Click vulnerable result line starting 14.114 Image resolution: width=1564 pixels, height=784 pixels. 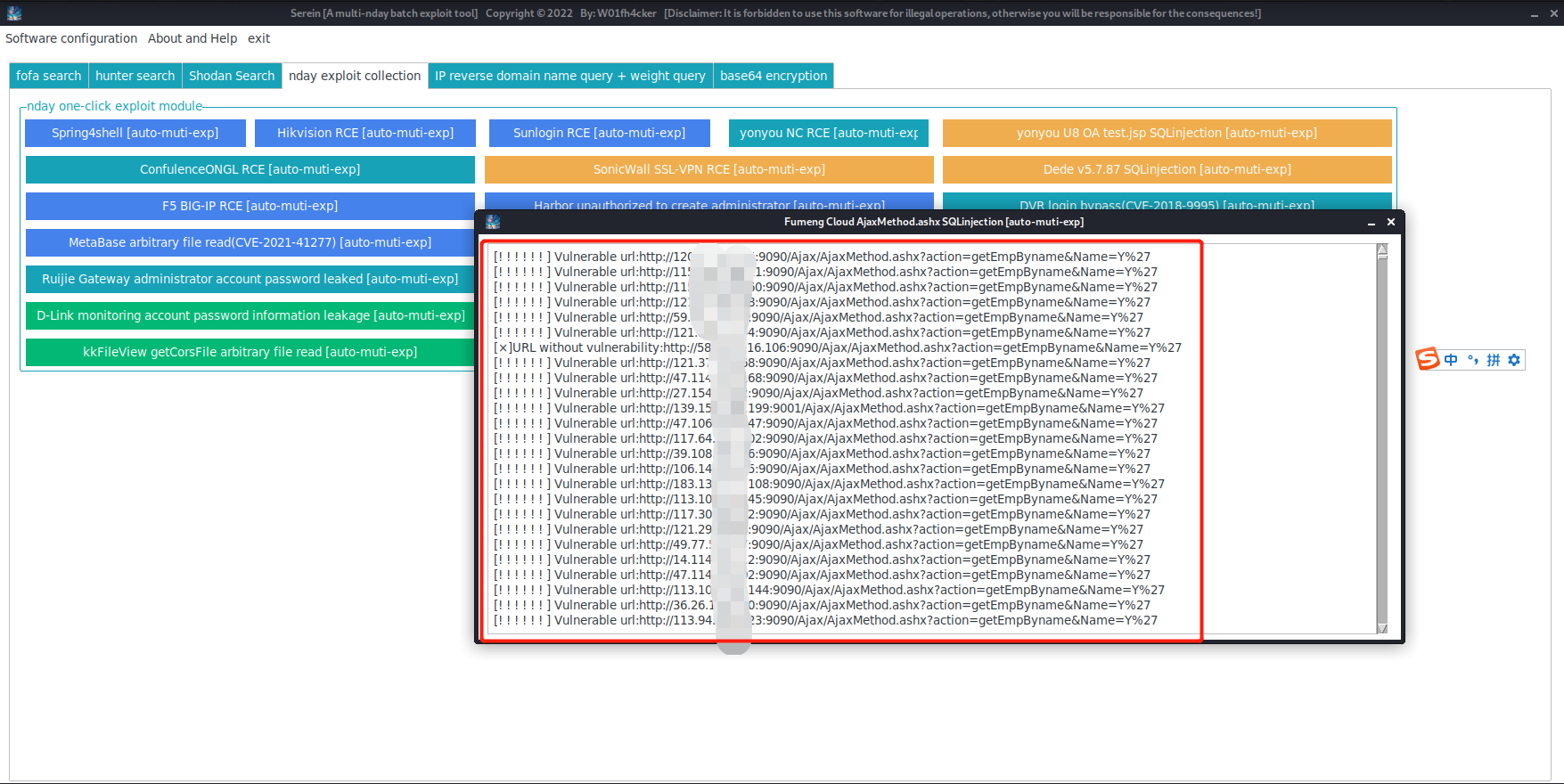coord(822,559)
